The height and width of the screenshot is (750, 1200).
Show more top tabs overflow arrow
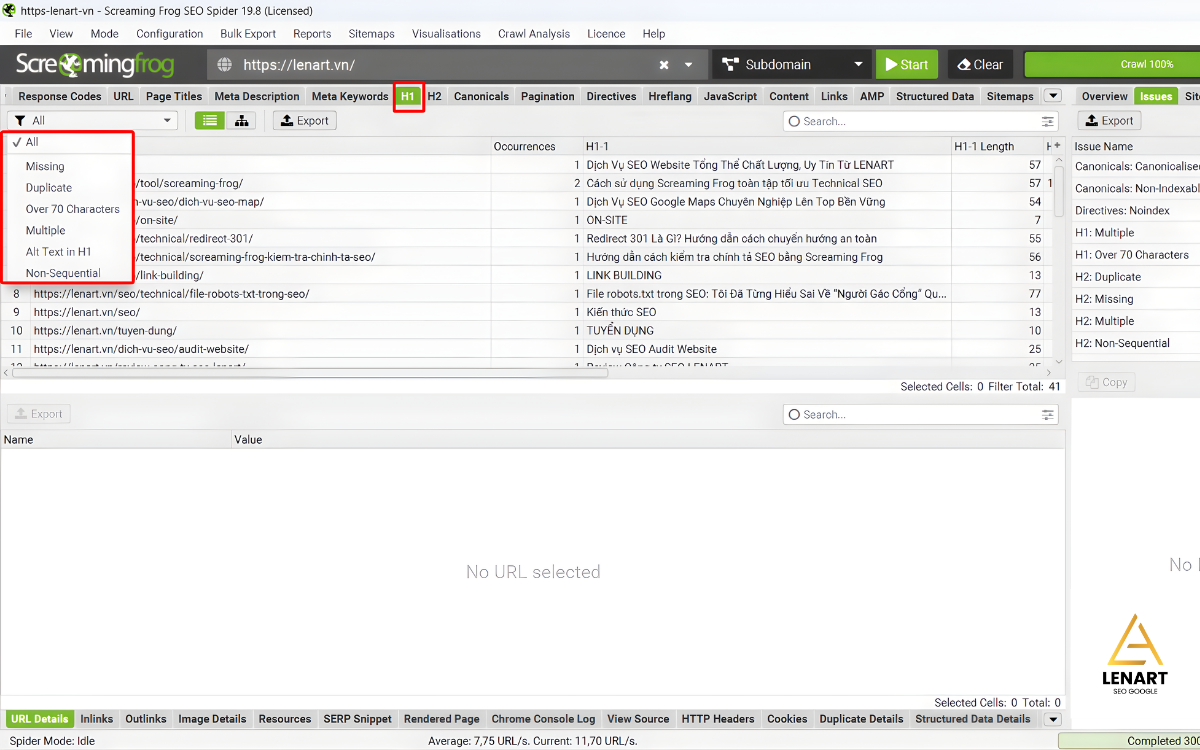point(1052,96)
